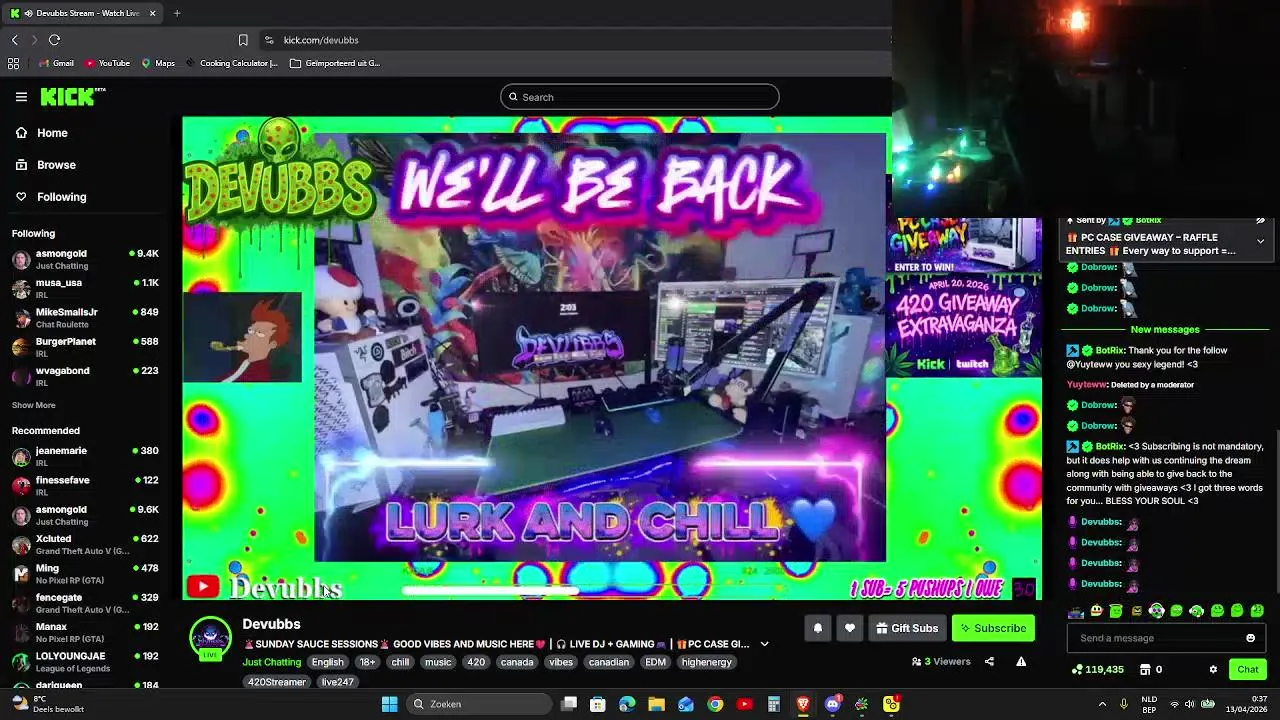This screenshot has width=1280, height=720.
Task: Report stream warning triangle icon
Action: (1021, 661)
